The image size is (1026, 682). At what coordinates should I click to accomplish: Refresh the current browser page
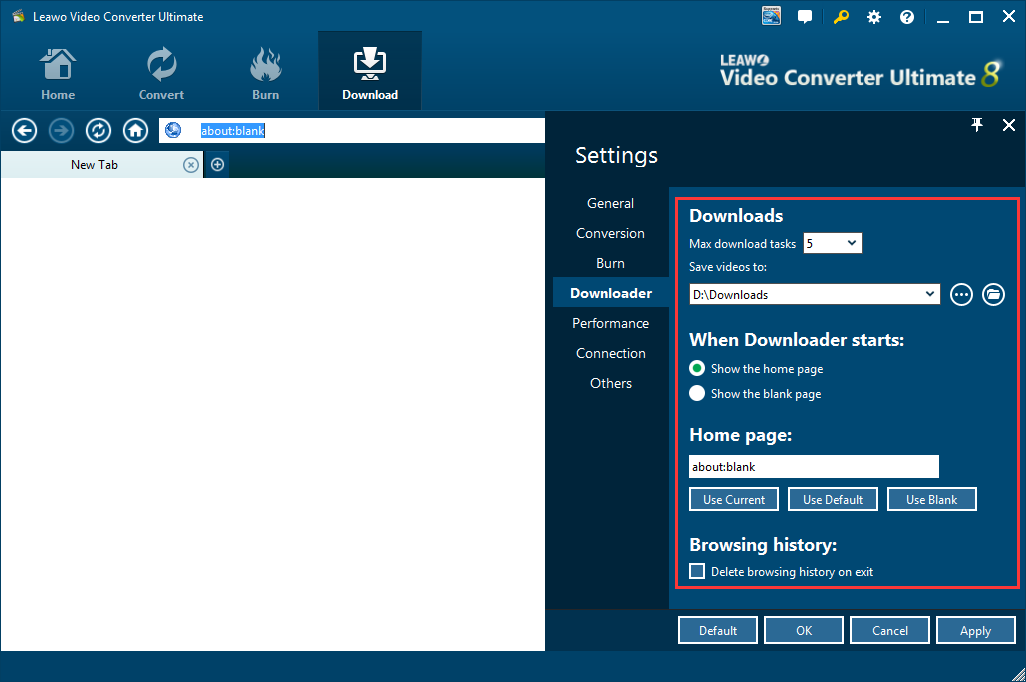98,130
